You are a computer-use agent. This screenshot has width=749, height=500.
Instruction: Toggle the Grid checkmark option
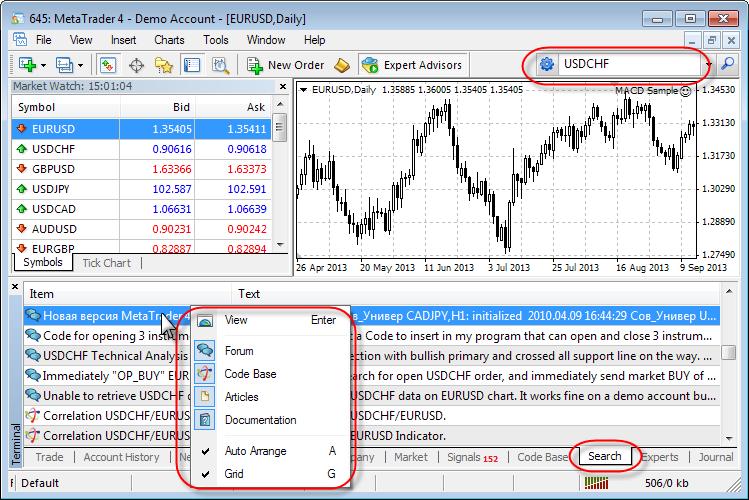pyautogui.click(x=270, y=474)
